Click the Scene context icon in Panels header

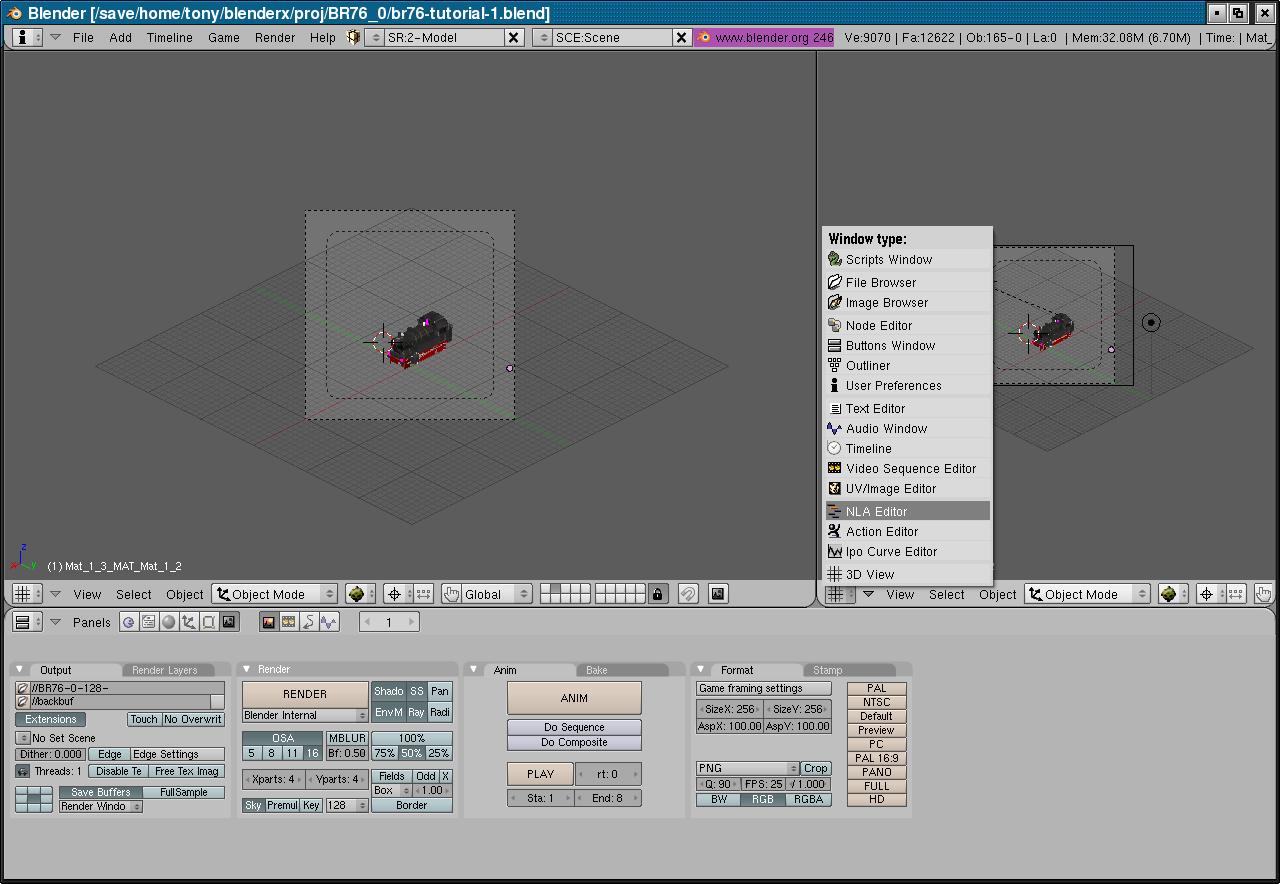229,622
